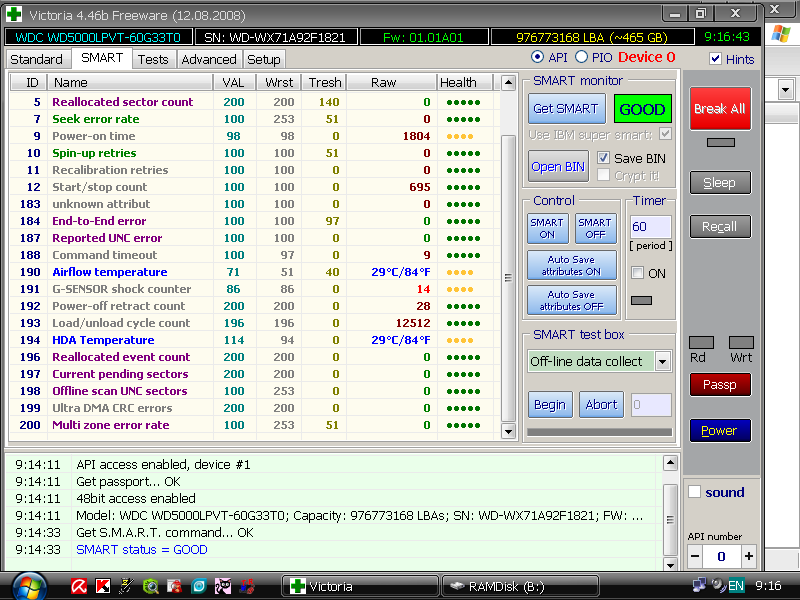This screenshot has width=800, height=600.
Task: Expand the Off-line data collect dropdown
Action: [x=662, y=362]
